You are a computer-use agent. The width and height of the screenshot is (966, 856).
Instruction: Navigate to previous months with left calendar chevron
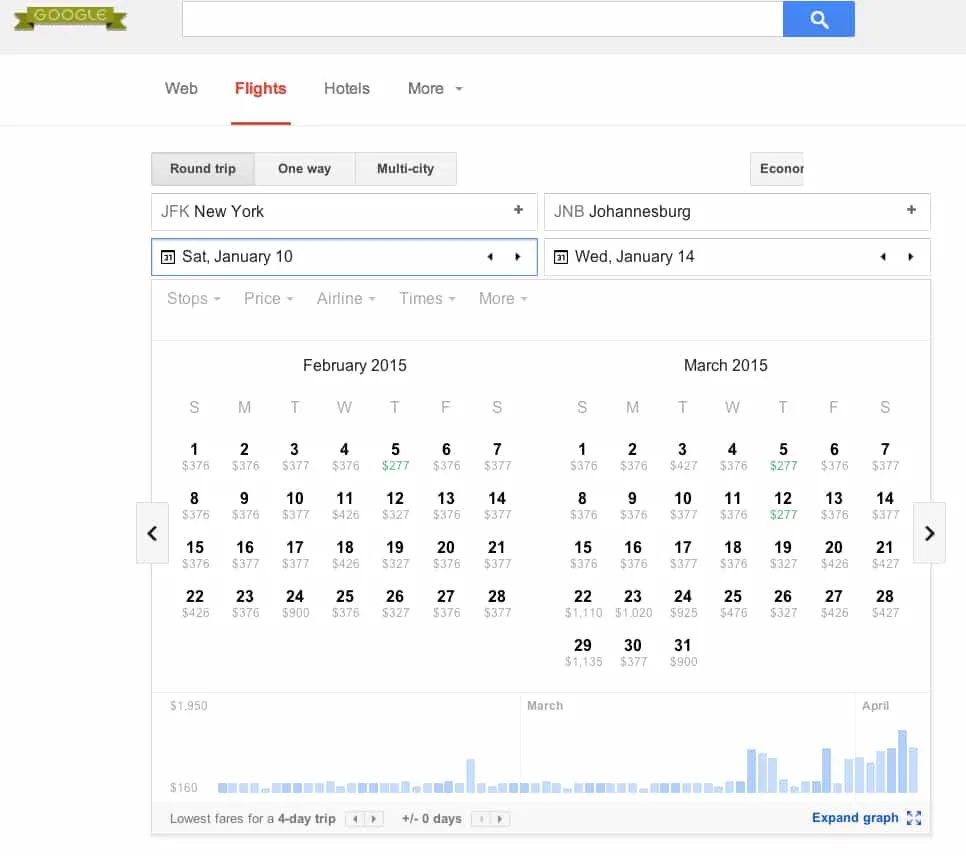tap(152, 533)
